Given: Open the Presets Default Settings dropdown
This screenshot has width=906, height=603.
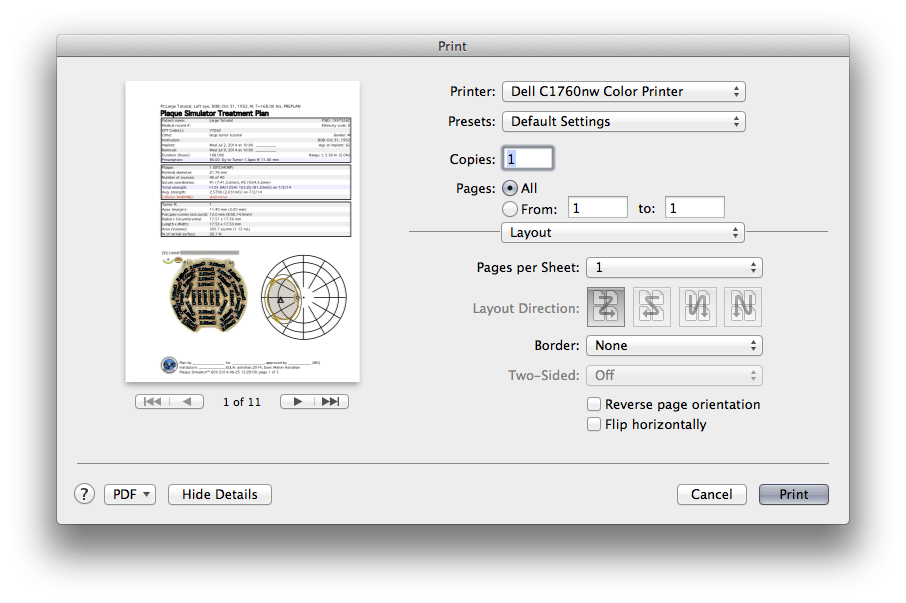Looking at the screenshot, I should click(x=623, y=121).
